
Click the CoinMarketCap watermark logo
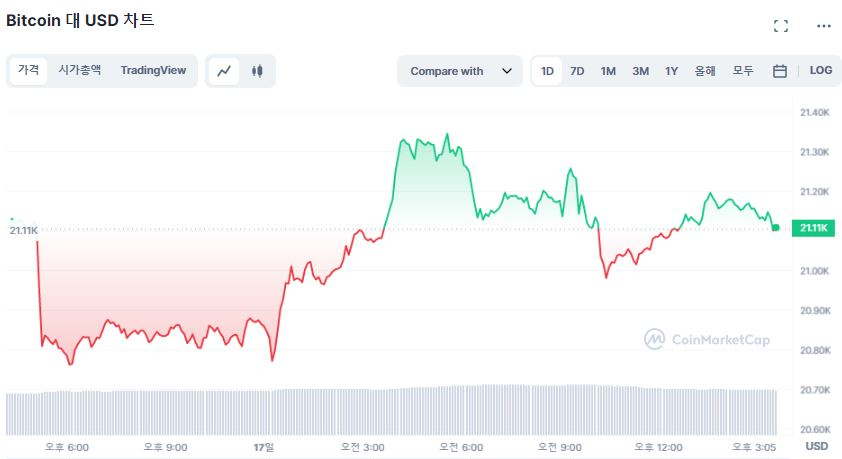[707, 340]
